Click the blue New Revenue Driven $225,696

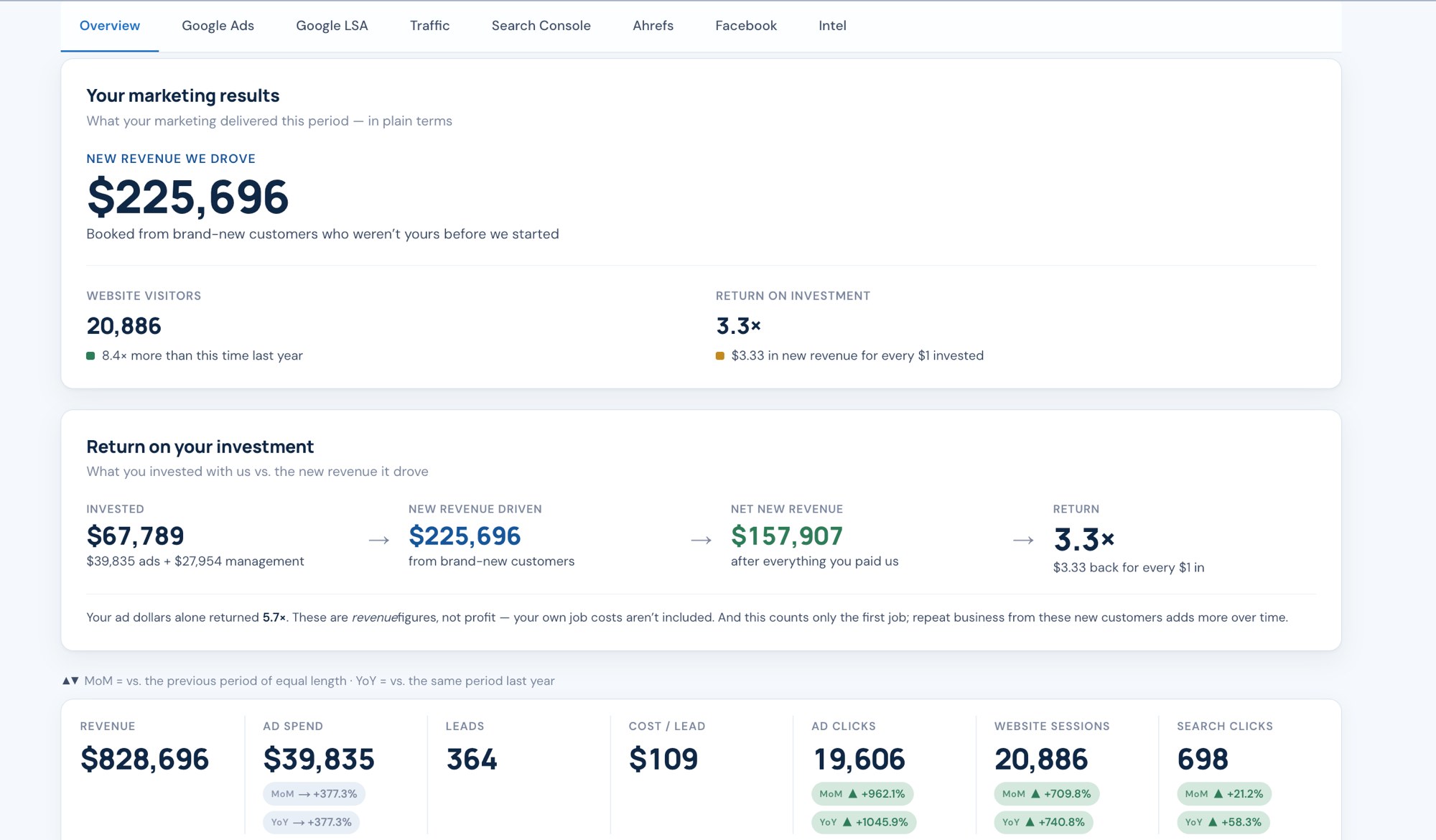pos(465,536)
